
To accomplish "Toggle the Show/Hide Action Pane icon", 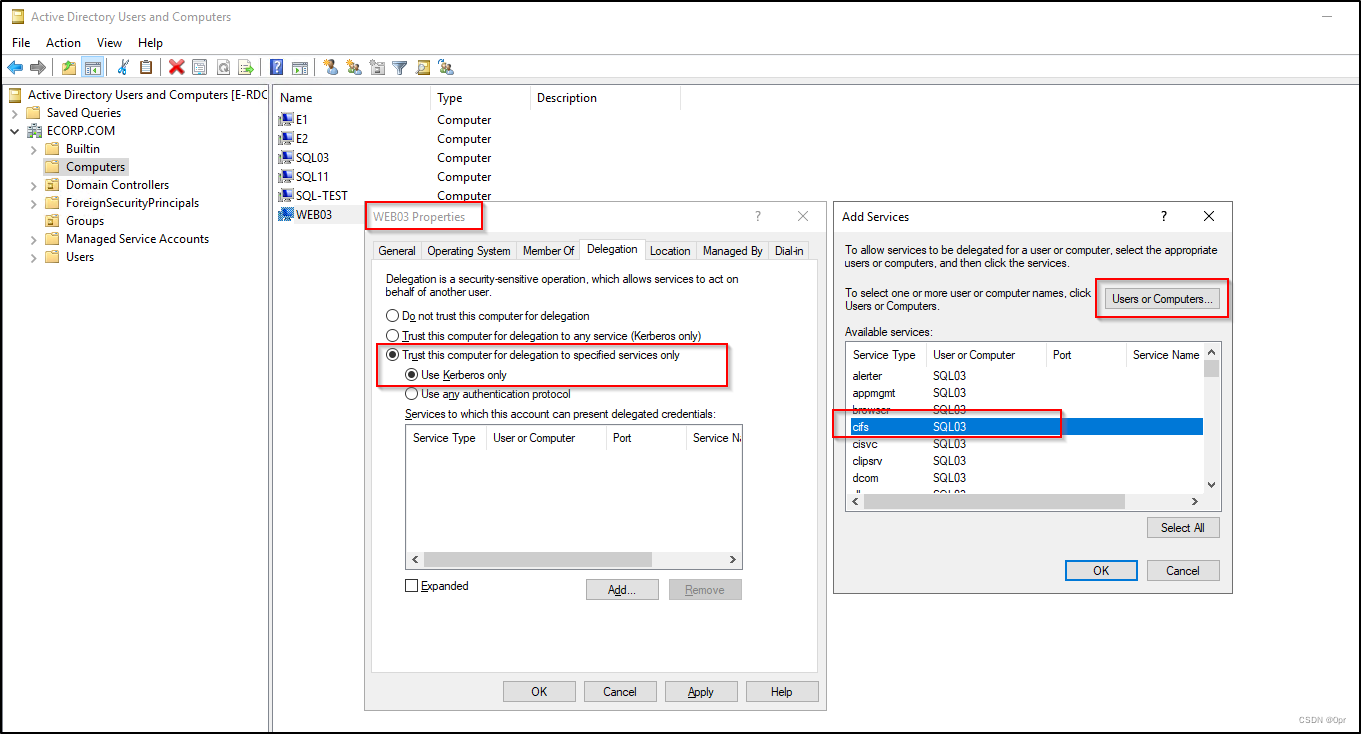I will 300,67.
